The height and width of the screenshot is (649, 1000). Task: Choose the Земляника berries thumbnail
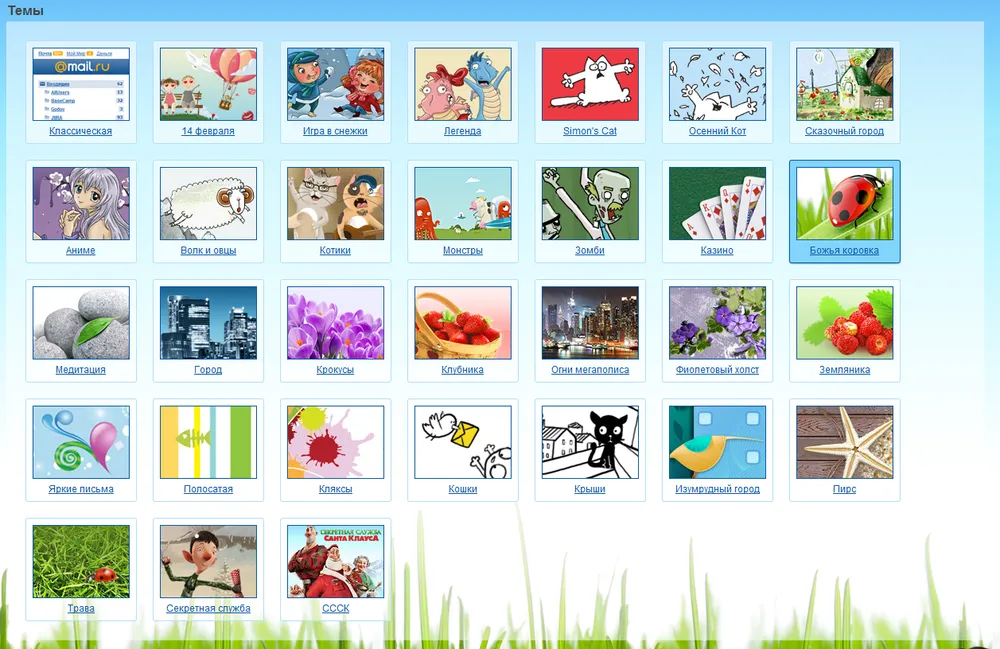tap(844, 323)
